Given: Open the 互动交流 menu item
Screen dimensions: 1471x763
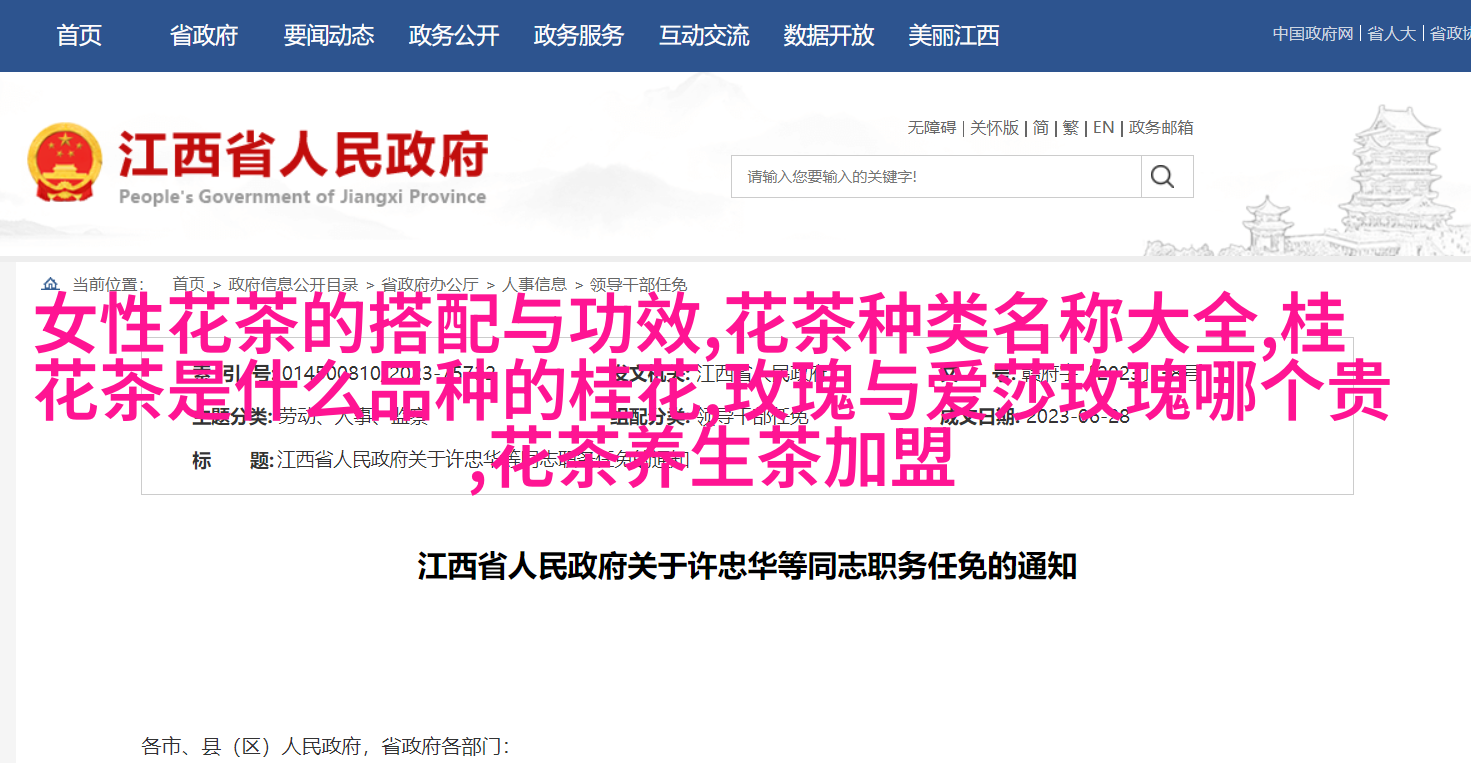Looking at the screenshot, I should click(704, 36).
